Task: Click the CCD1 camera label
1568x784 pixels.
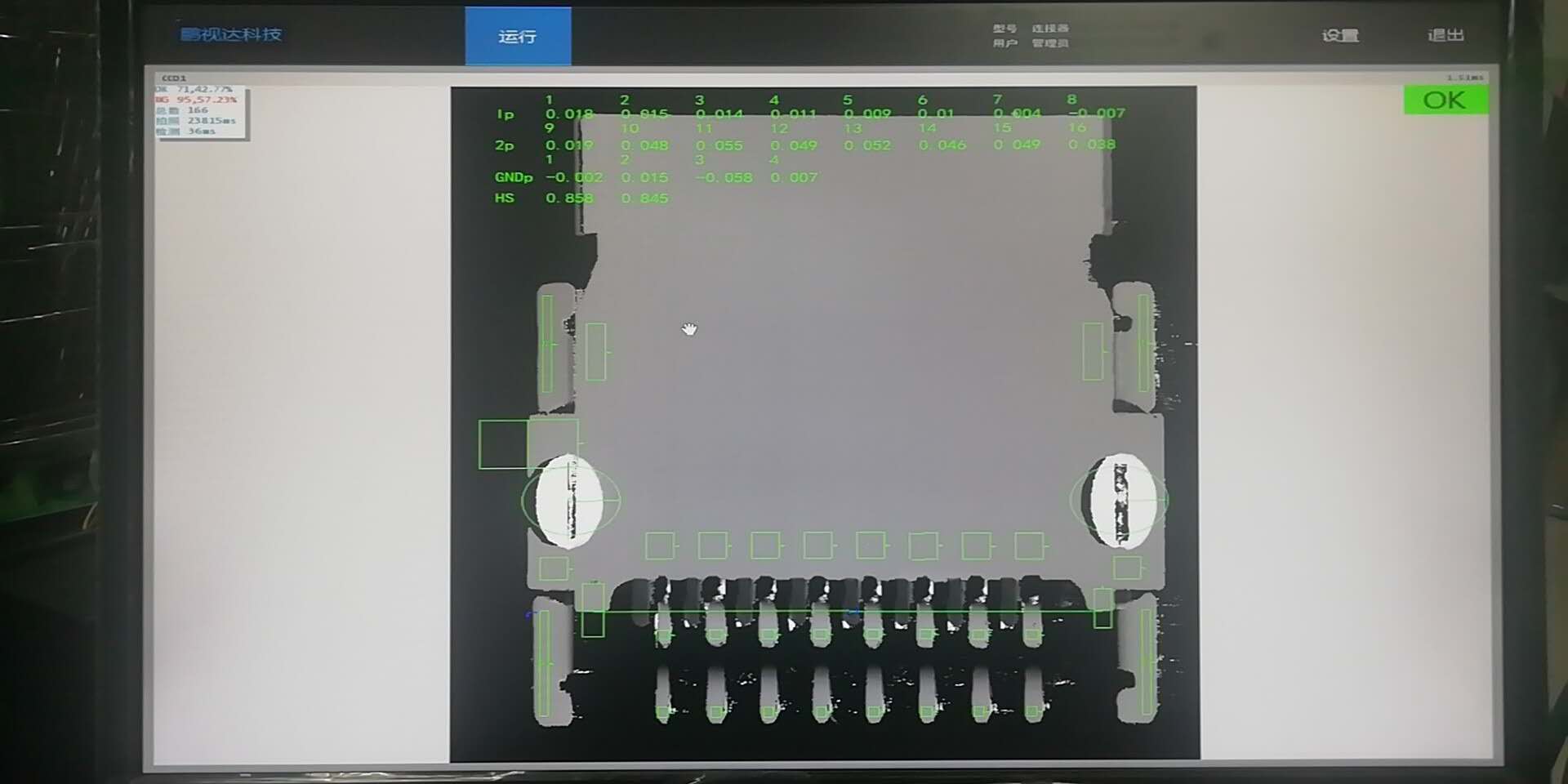Action: click(x=173, y=78)
